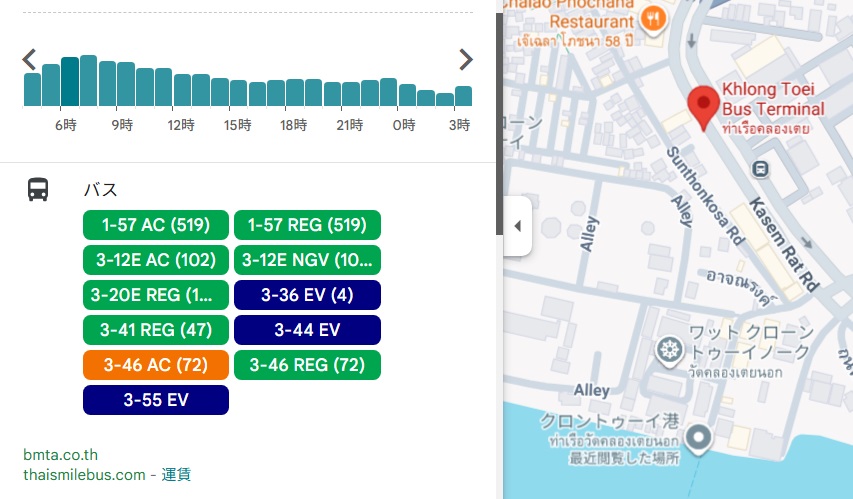
Task: Click the restaurant fork-and-knife map icon
Action: tap(653, 18)
